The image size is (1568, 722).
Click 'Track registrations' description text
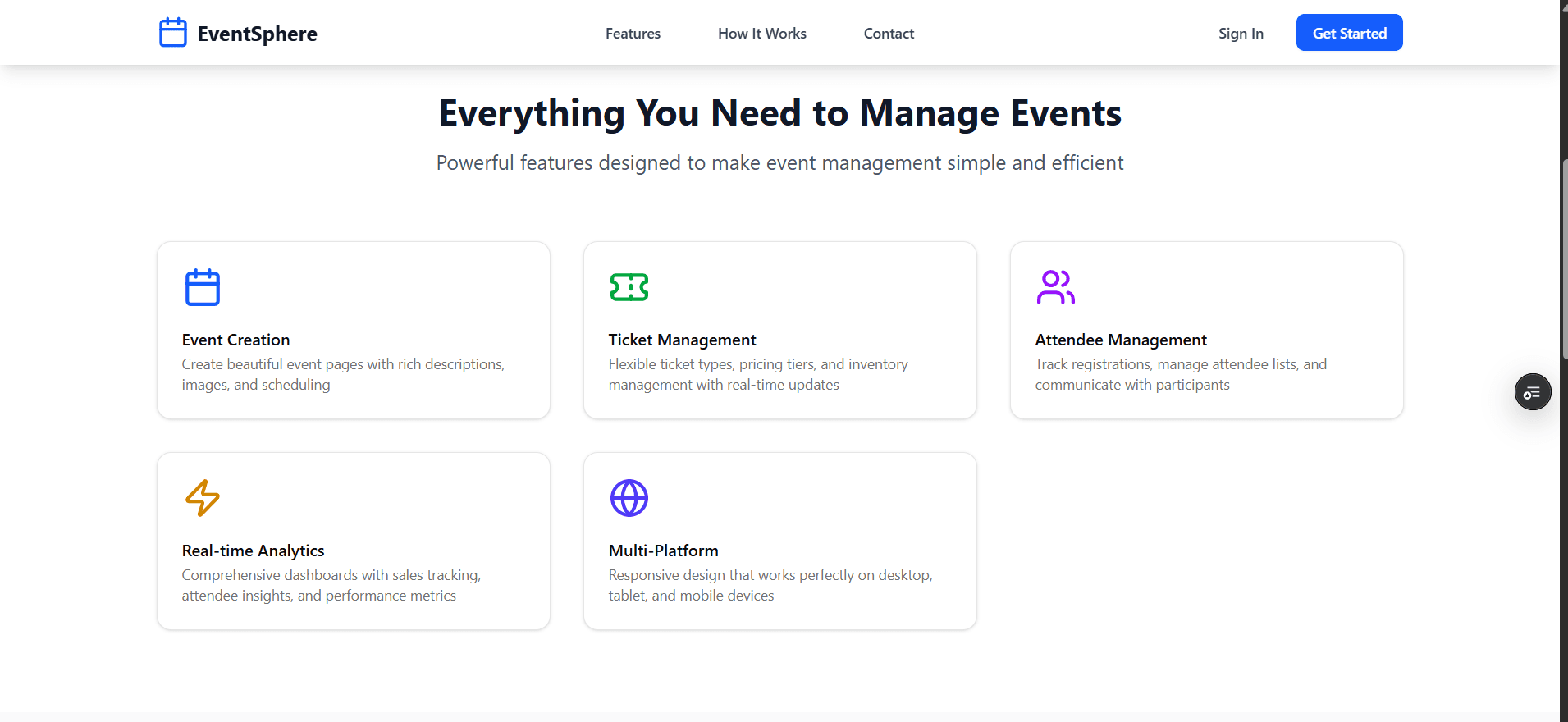point(1181,374)
